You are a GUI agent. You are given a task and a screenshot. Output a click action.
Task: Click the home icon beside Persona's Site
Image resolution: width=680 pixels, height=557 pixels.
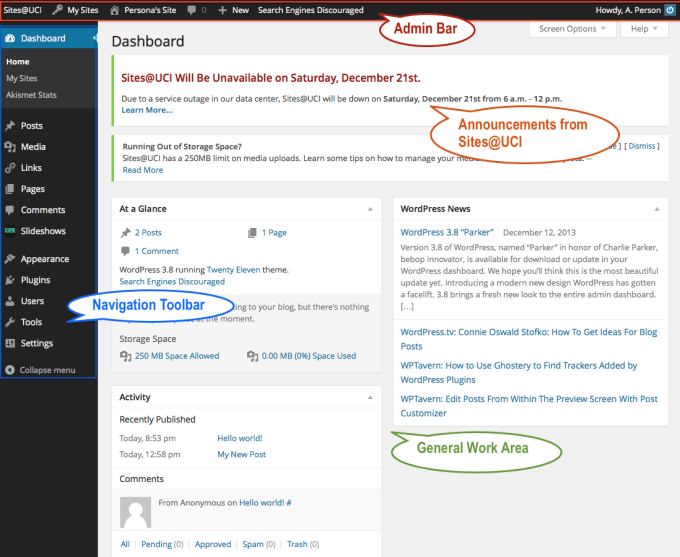tap(114, 10)
